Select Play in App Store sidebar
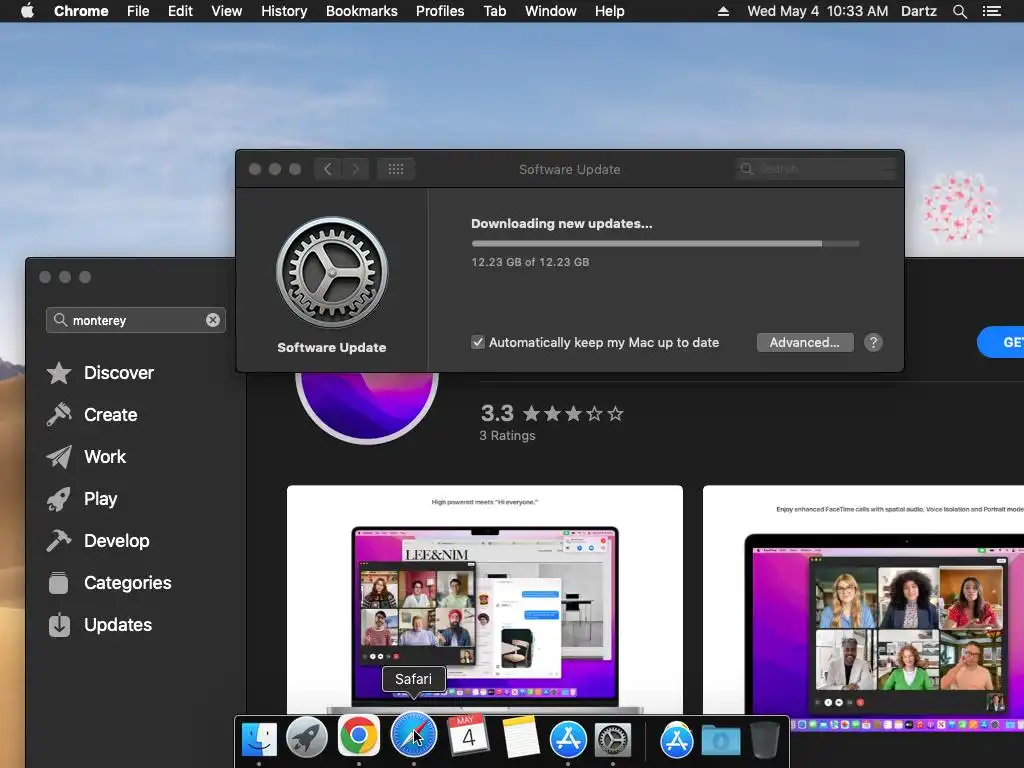Image resolution: width=1024 pixels, height=768 pixels. [82, 499]
